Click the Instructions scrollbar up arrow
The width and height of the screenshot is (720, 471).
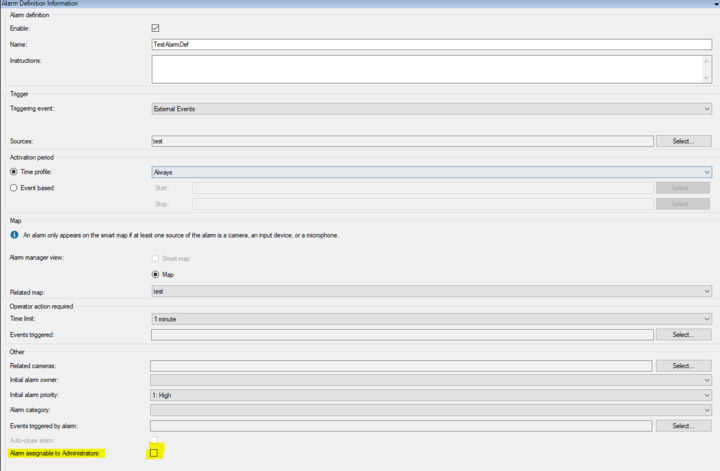pyautogui.click(x=707, y=61)
